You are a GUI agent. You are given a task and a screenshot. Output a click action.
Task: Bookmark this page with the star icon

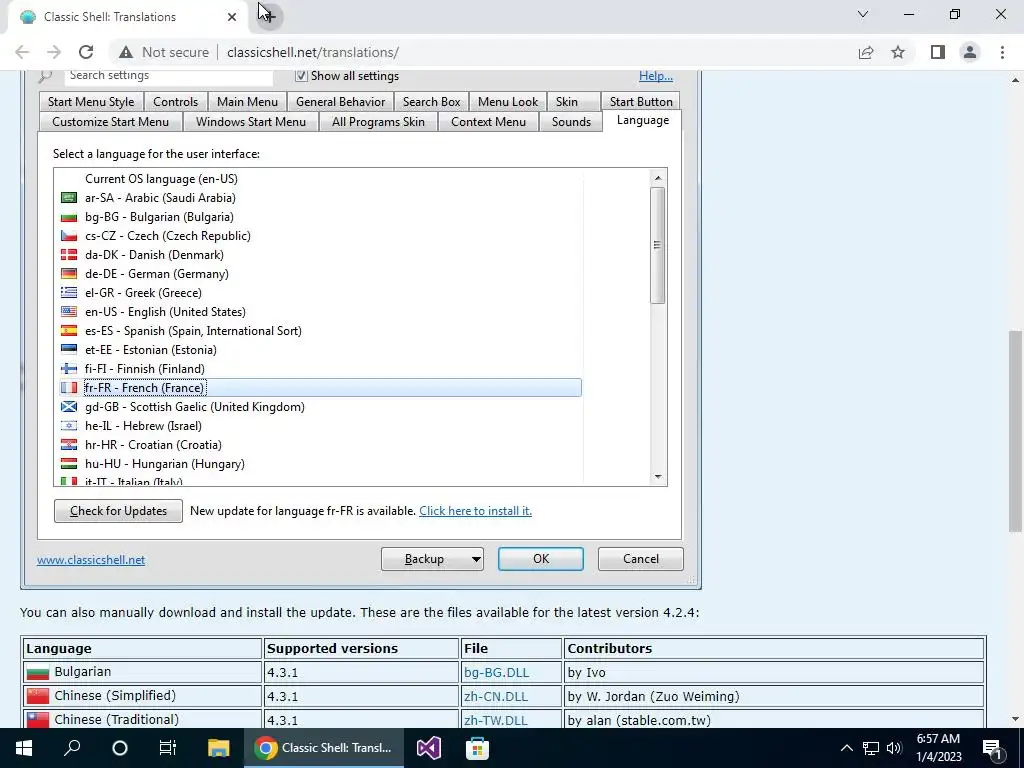coord(898,52)
